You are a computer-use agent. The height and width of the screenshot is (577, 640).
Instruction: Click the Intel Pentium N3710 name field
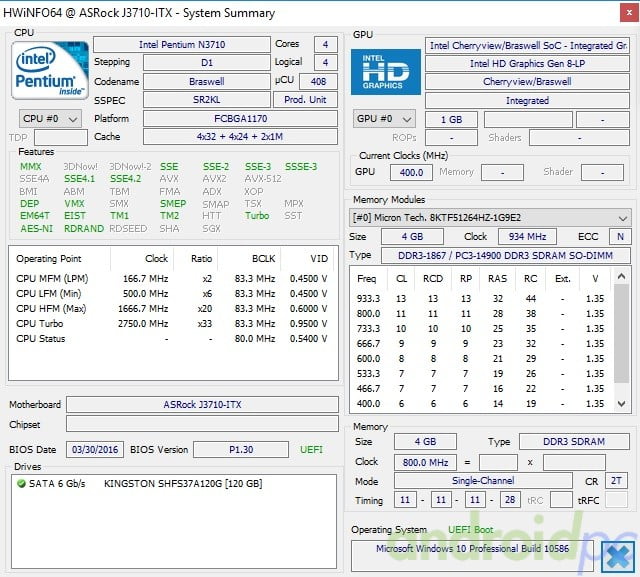coord(182,44)
